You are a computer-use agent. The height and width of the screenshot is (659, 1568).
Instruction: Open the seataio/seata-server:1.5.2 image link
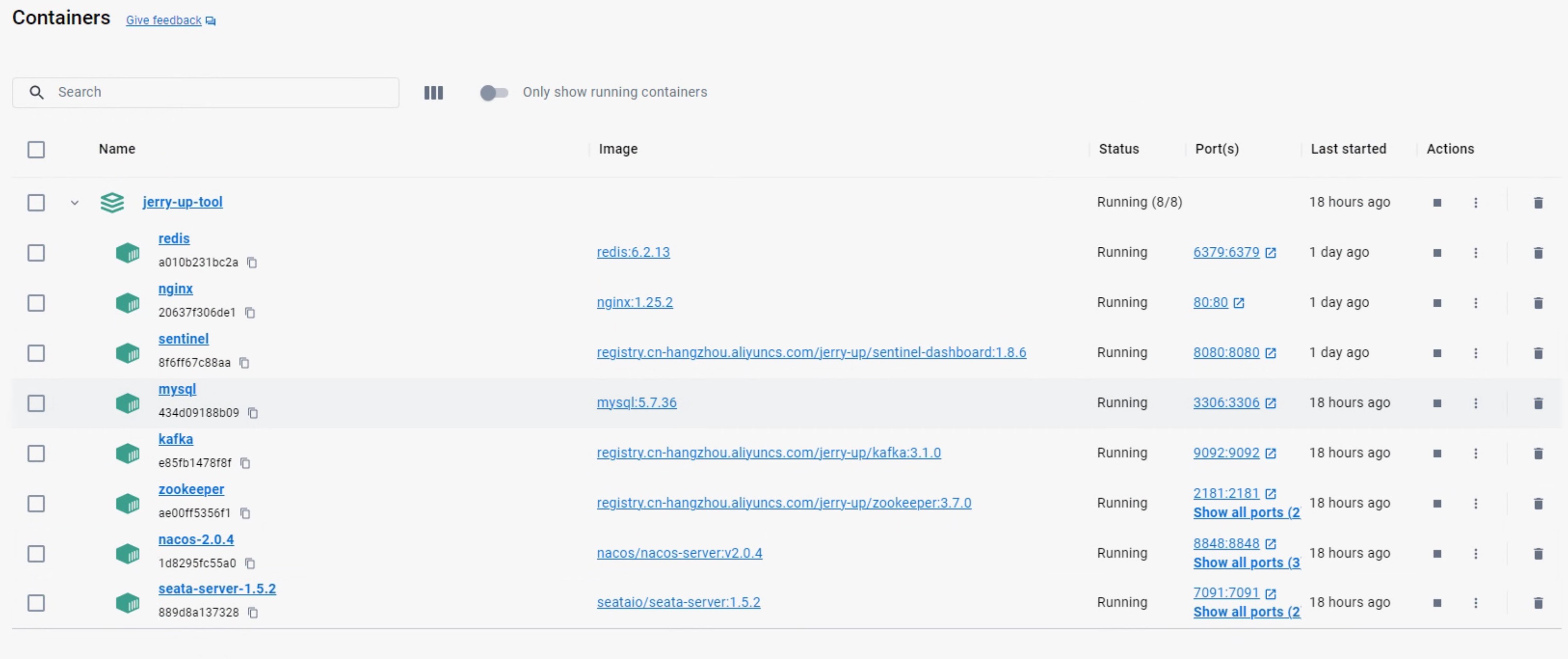678,602
